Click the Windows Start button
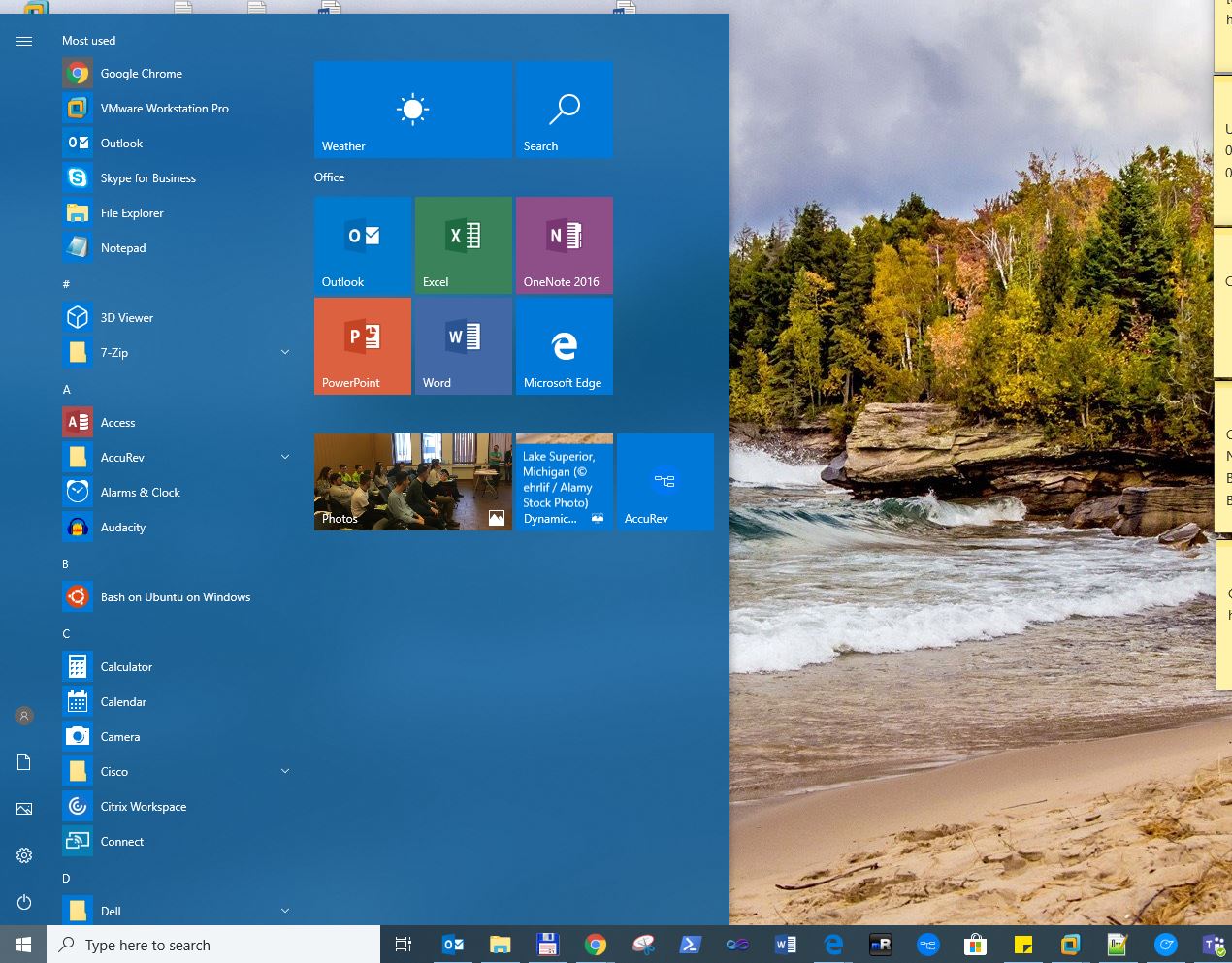The width and height of the screenshot is (1232, 963). click(x=23, y=945)
